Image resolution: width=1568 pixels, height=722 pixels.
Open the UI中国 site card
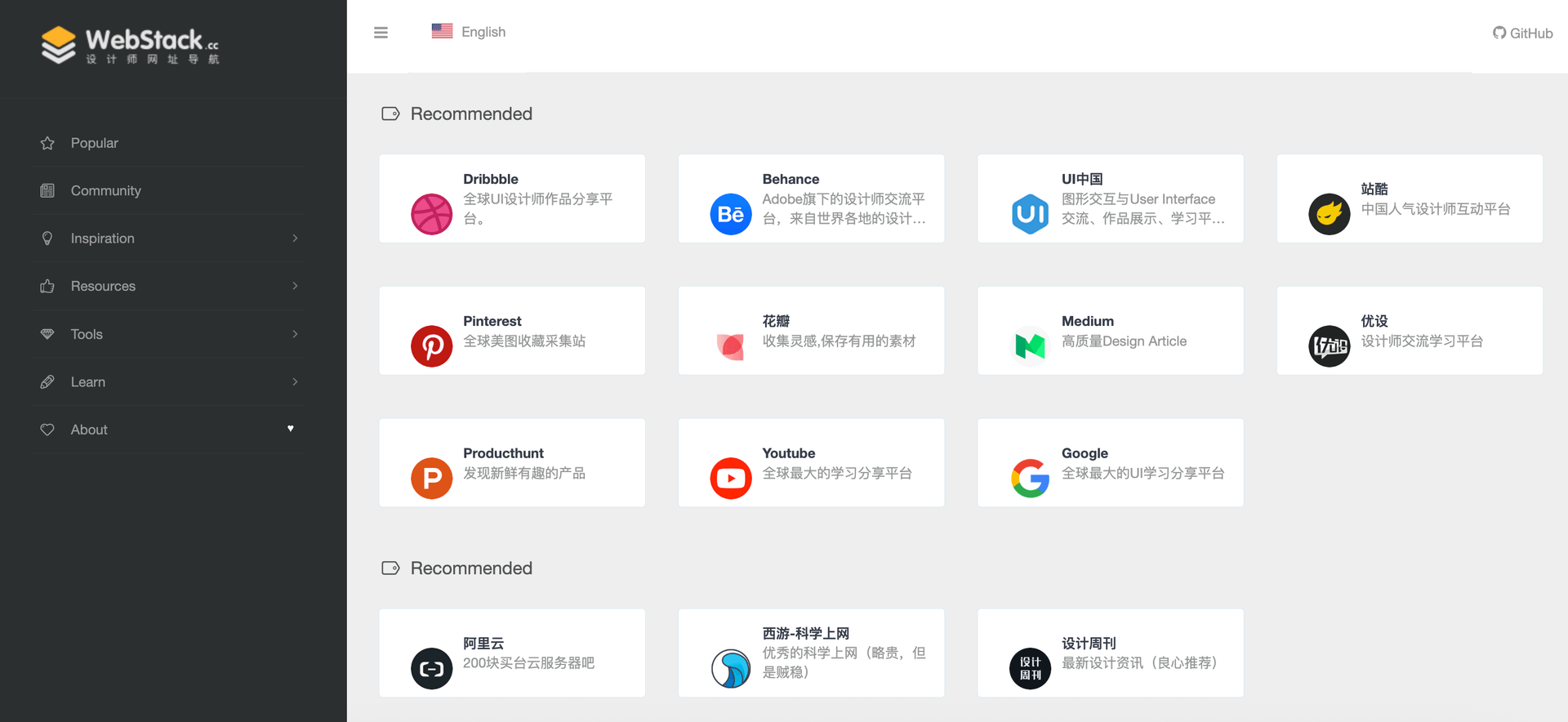tap(1110, 198)
